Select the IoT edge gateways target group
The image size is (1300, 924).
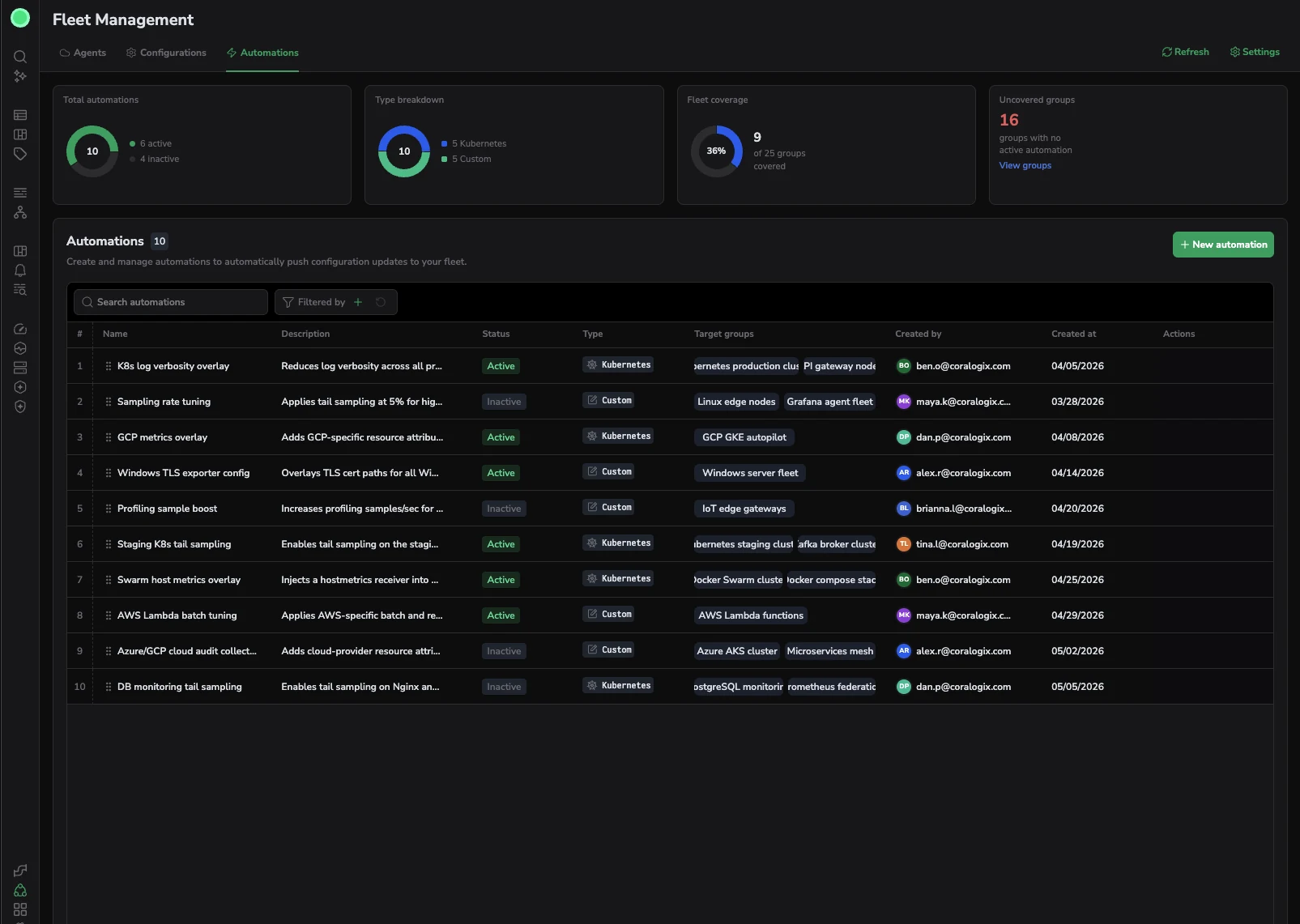(744, 509)
